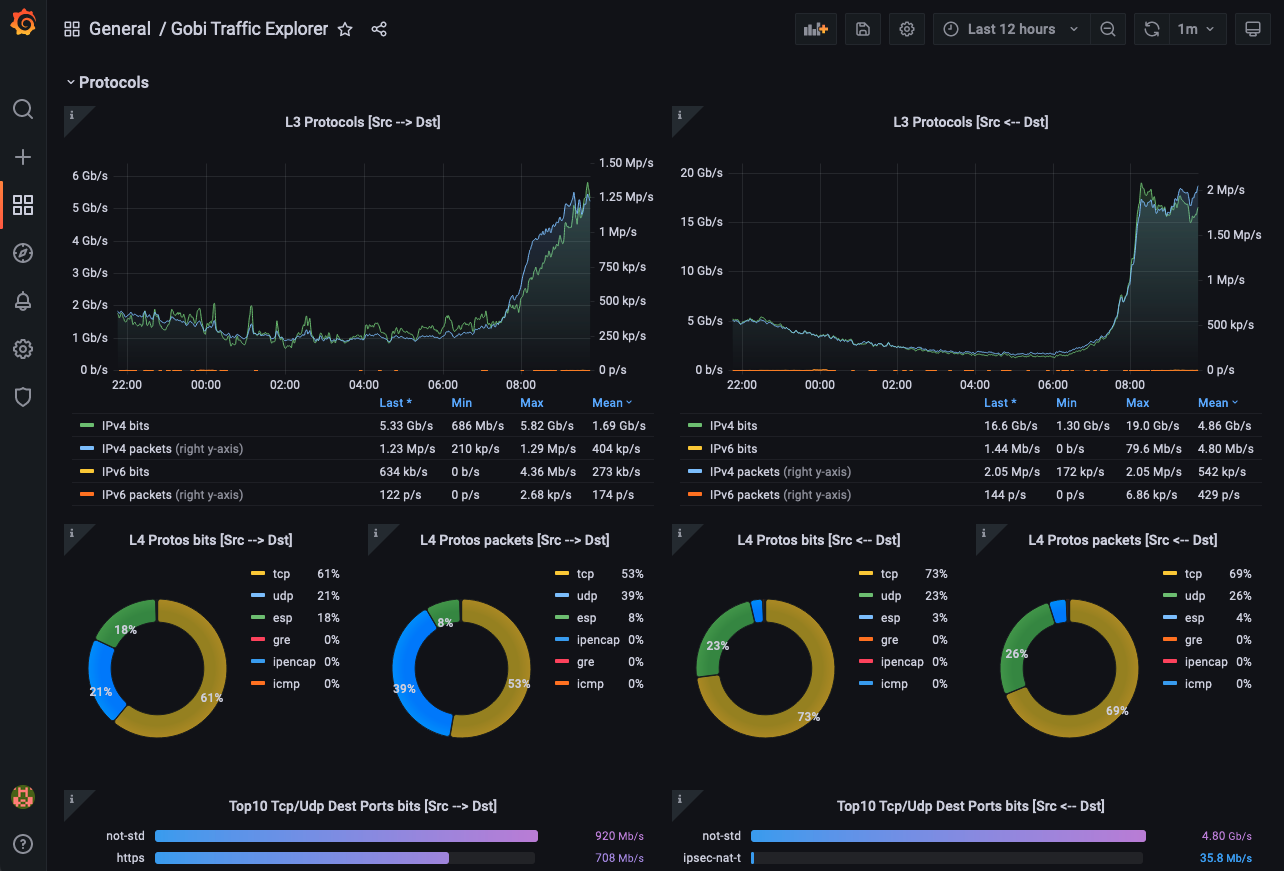Screen dimensions: 1284x871
Task: Open L4 Protos packets [Src <-- Dst] panel menu
Action: 1123,540
